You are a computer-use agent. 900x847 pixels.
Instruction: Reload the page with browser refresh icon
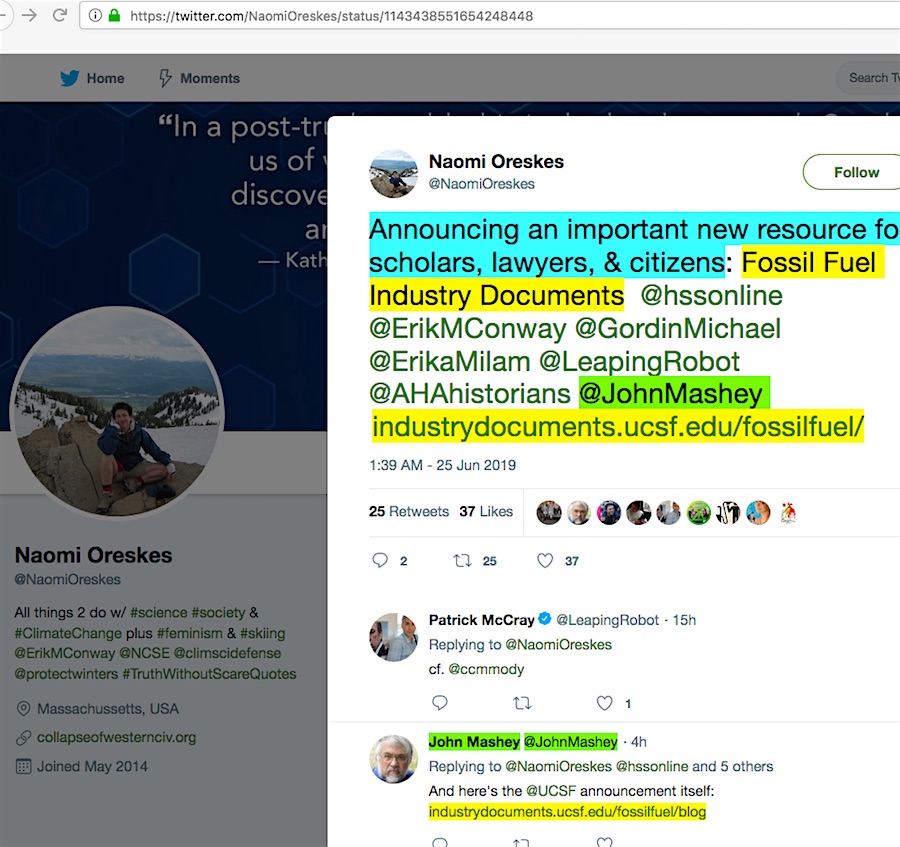[x=59, y=16]
